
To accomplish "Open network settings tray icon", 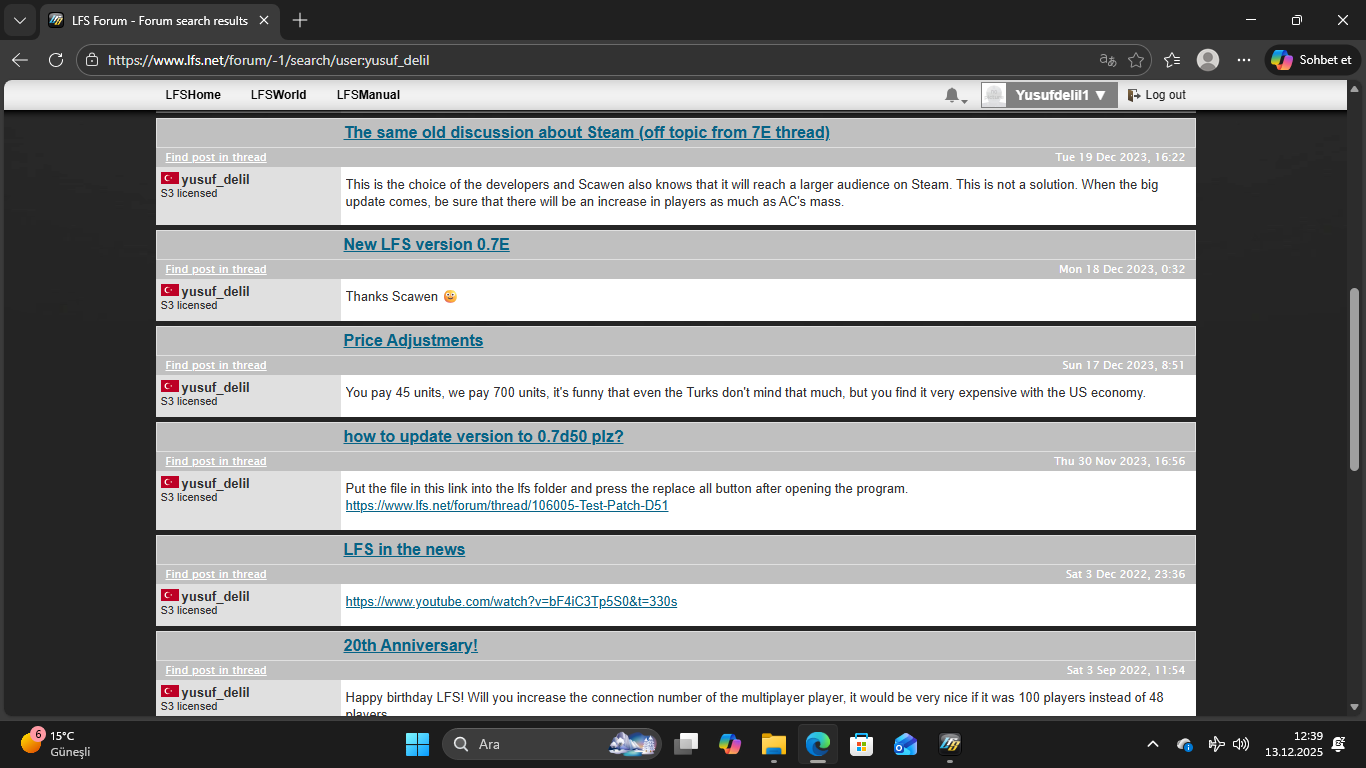I will (x=1216, y=744).
